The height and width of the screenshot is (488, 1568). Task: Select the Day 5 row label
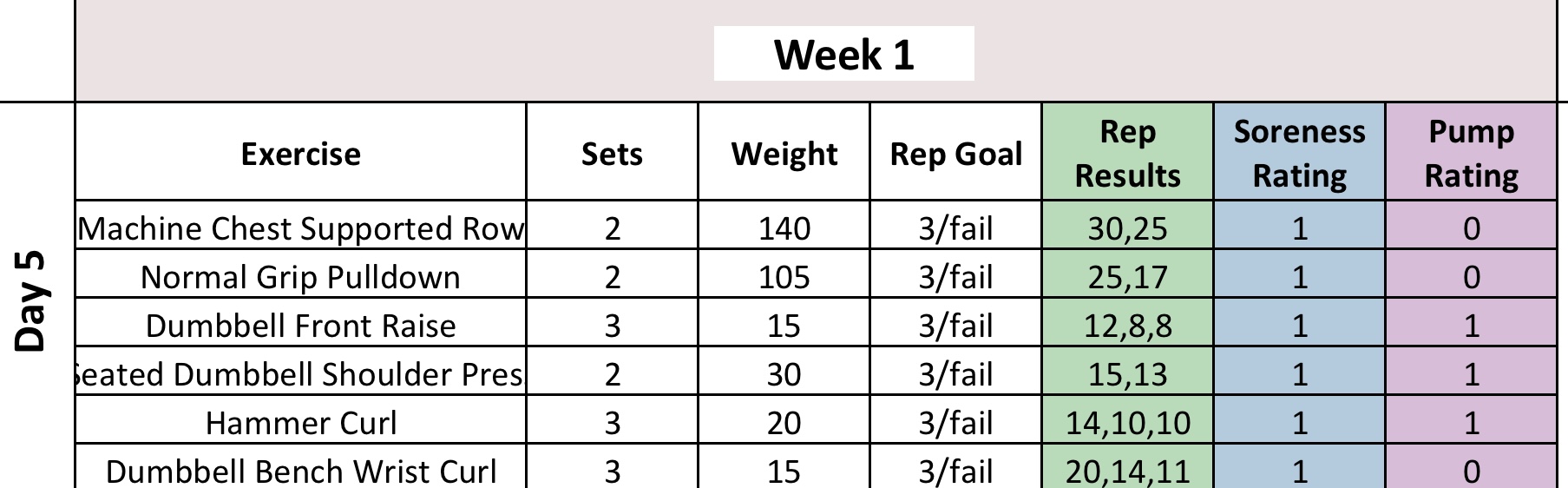tap(31, 300)
